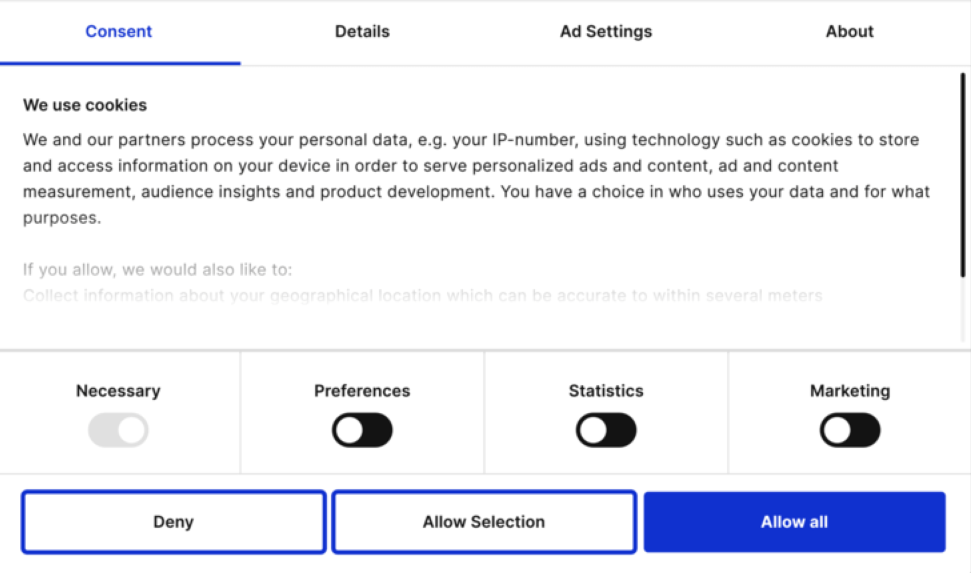Switch to the Consent tab
The image size is (971, 573).
[119, 32]
